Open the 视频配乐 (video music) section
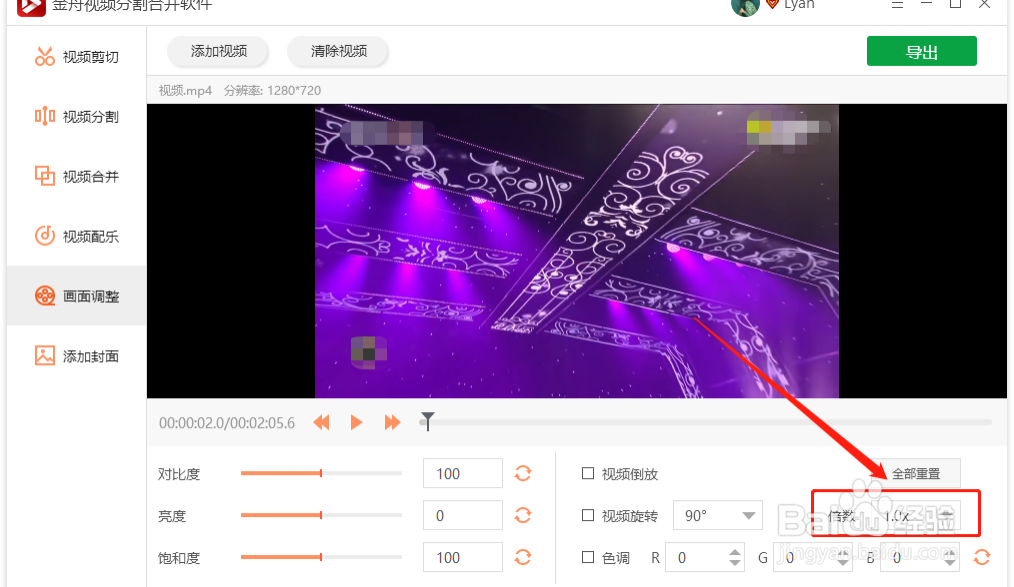Screen dimensions: 1014x587 coord(76,236)
